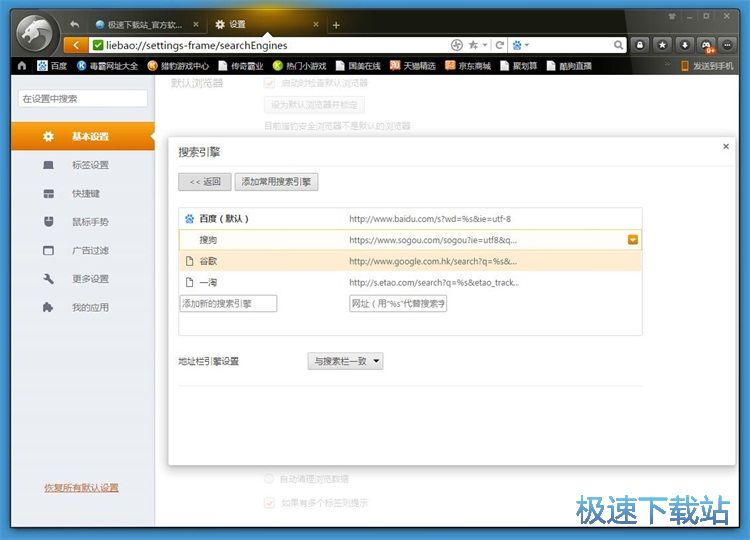Click the undo closed tab arrow
The image size is (750, 540).
click(x=74, y=24)
